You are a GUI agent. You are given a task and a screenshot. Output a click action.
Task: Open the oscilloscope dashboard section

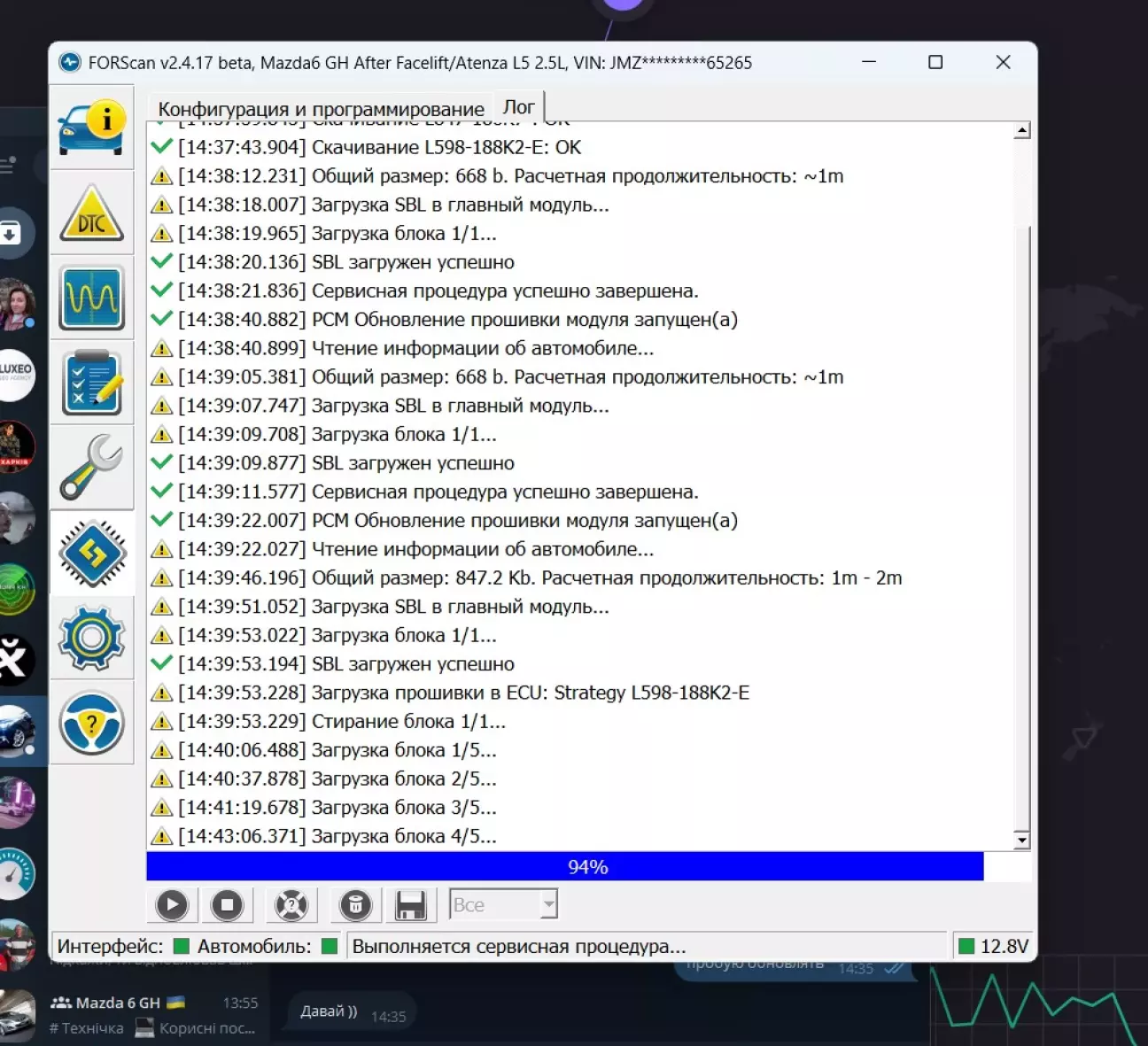[92, 298]
